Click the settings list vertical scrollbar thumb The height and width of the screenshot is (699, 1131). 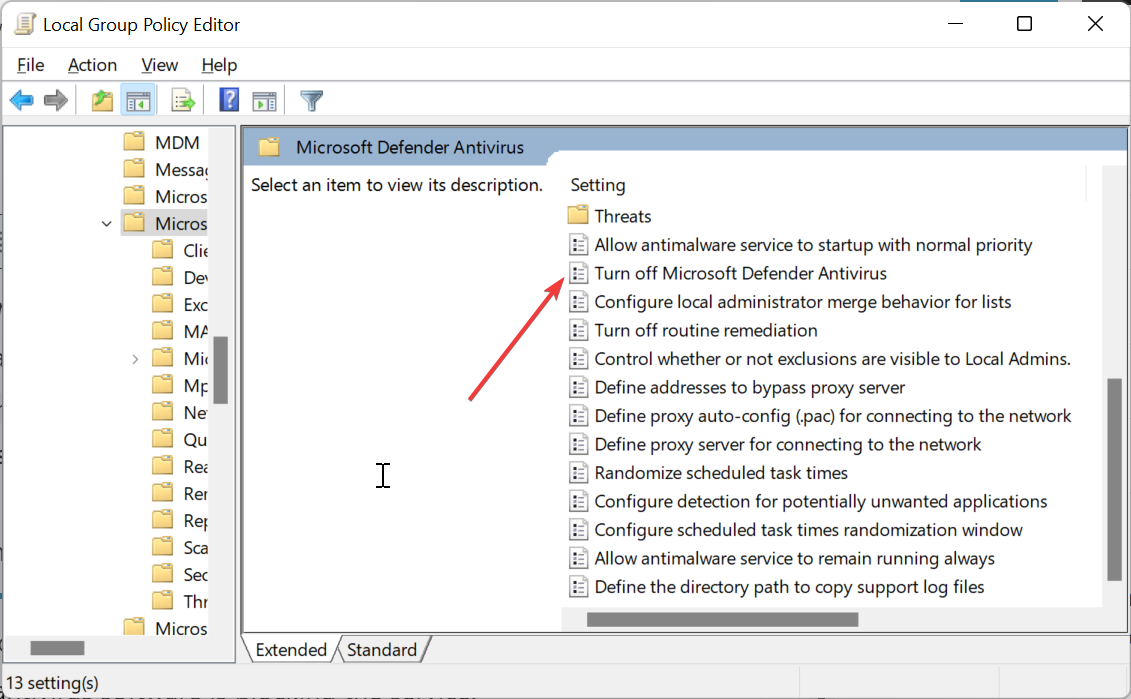click(x=1114, y=478)
